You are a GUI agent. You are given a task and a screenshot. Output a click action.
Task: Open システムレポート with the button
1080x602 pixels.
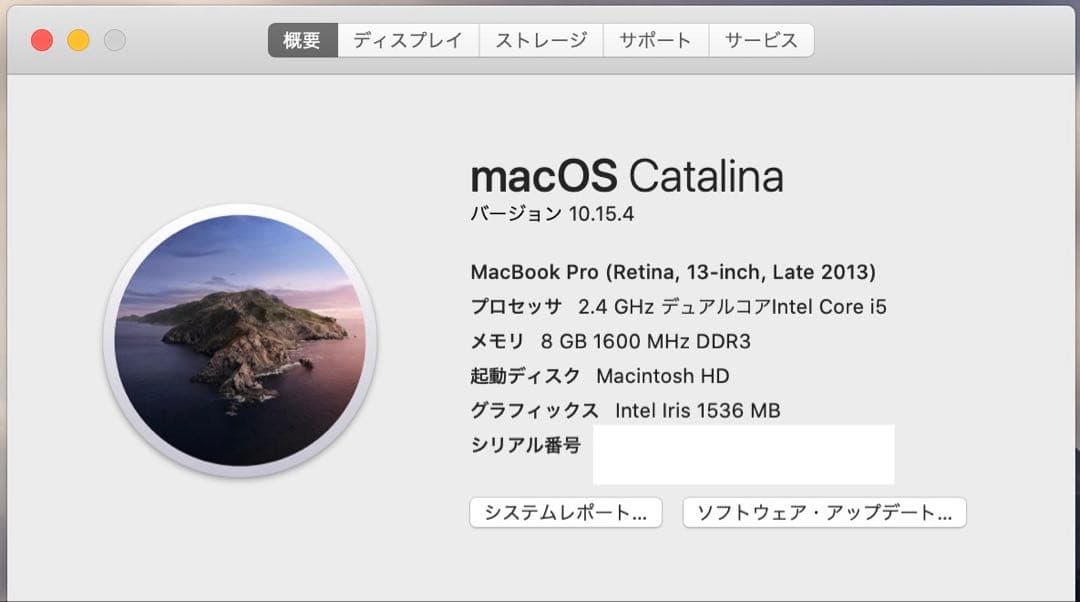point(566,512)
